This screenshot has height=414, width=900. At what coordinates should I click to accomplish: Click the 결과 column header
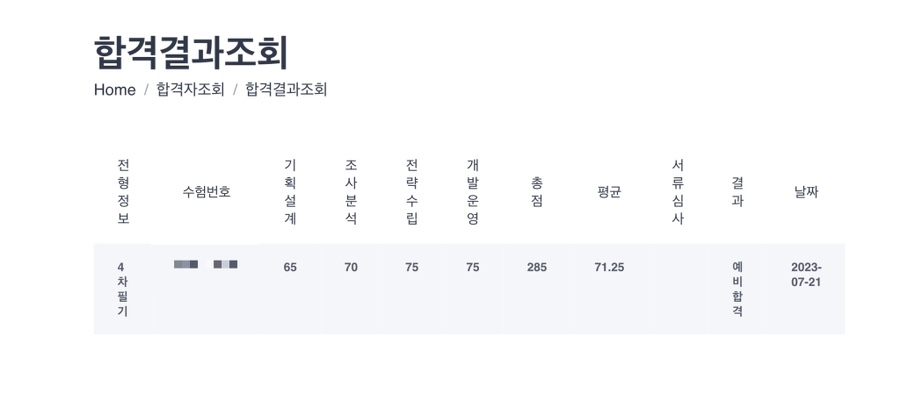click(738, 192)
